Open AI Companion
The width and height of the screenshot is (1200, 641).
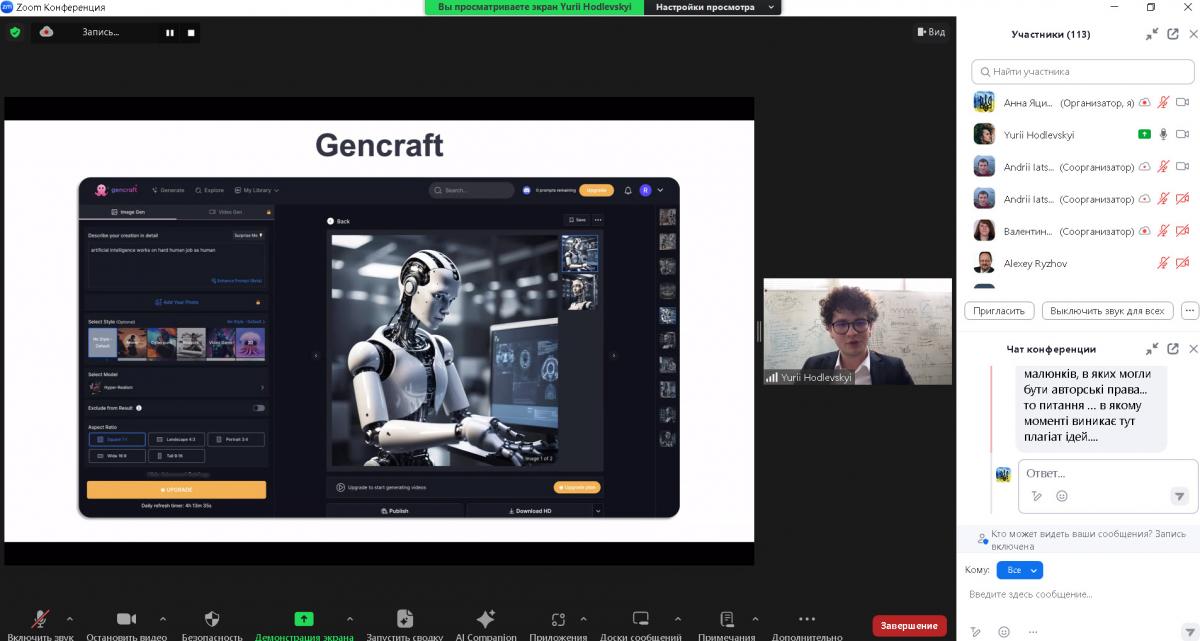486,619
